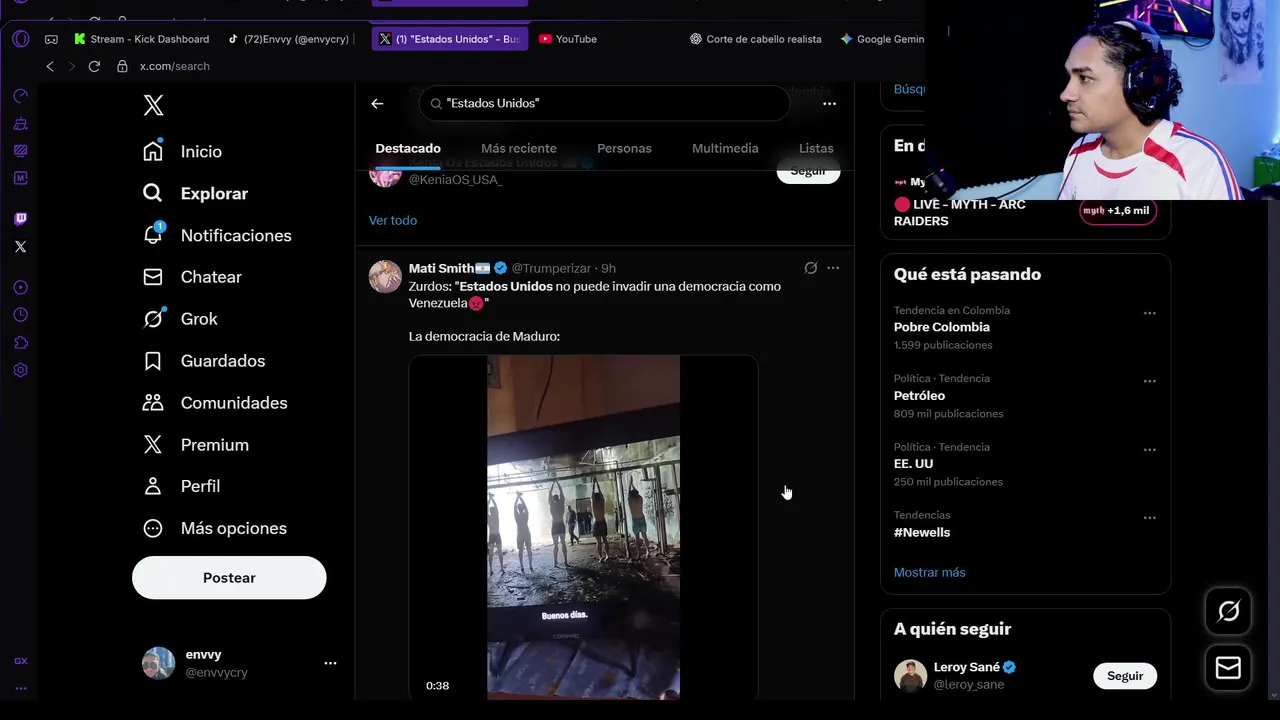This screenshot has width=1280, height=720.
Task: Open Settings gear icon in sidebar
Action: 21,370
